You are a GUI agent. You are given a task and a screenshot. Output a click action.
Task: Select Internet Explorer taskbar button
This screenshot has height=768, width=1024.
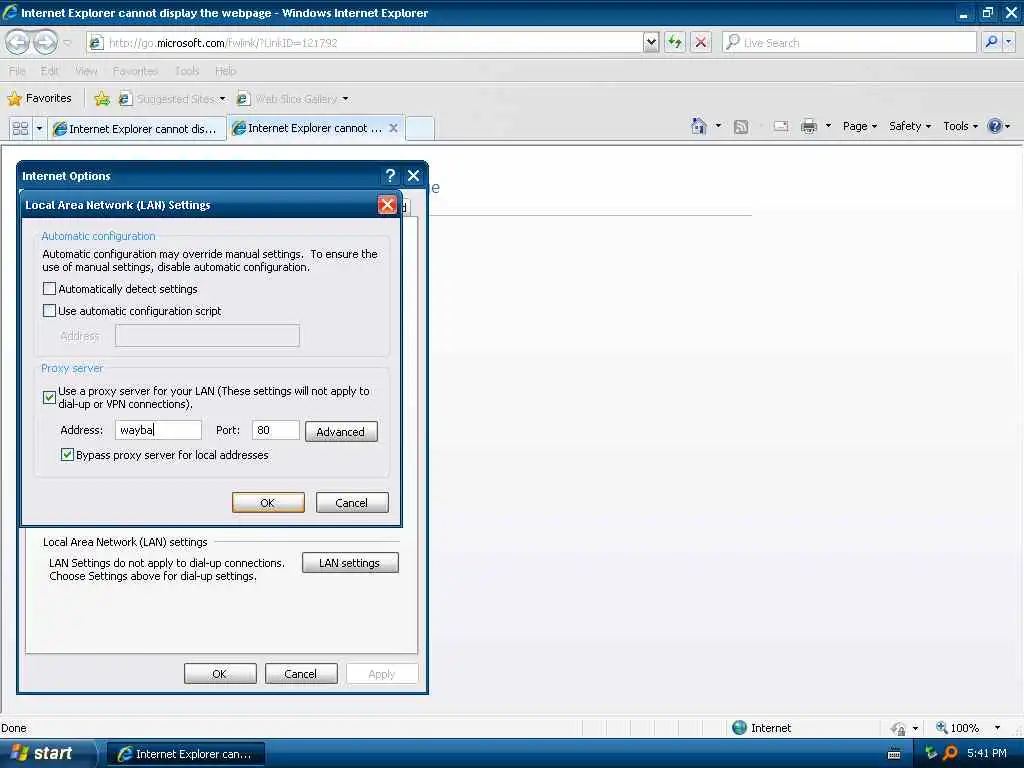tap(185, 754)
